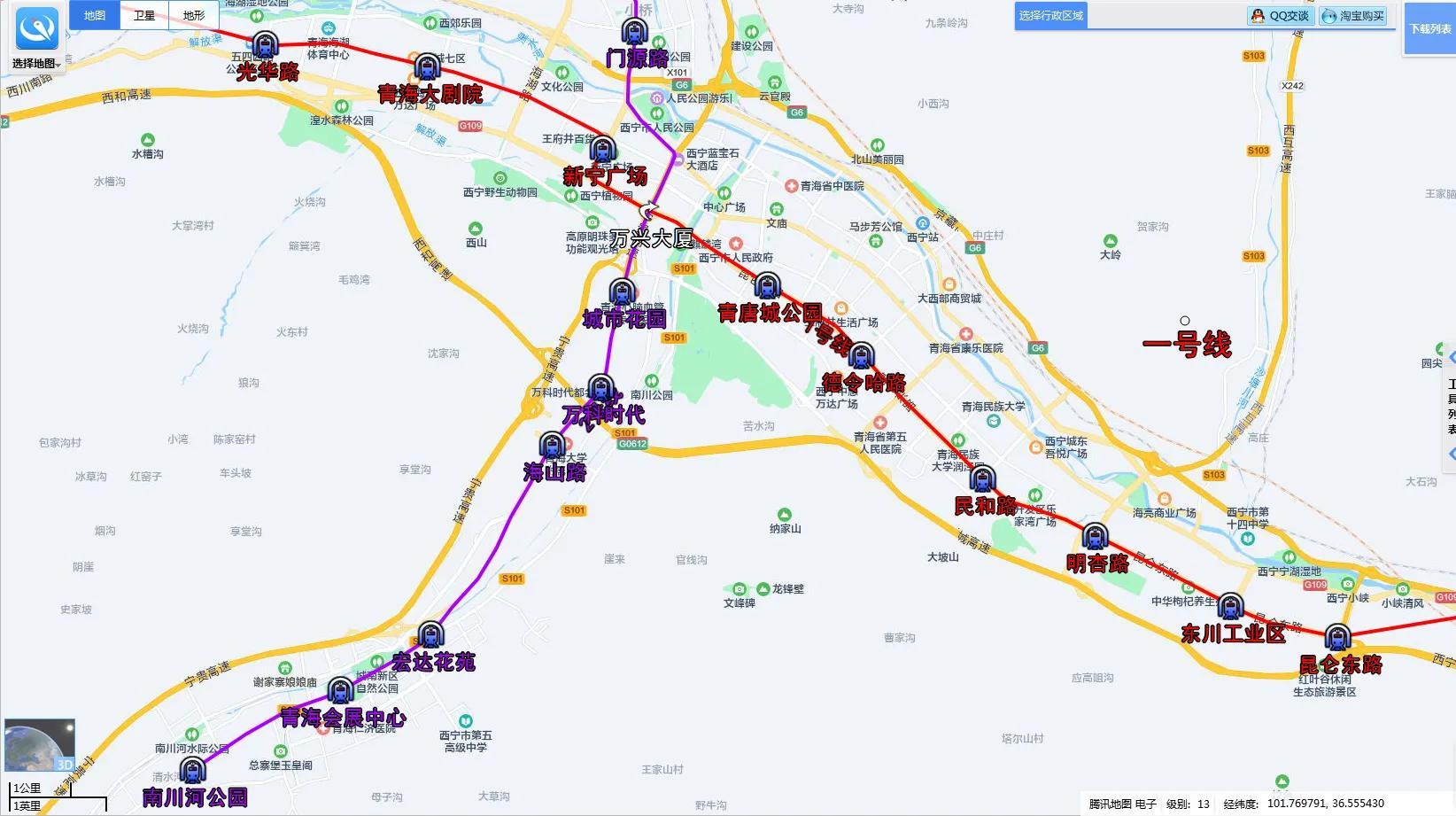Screen dimensions: 1456x816
Task: Select the 地图 standard map view
Action: point(95,16)
